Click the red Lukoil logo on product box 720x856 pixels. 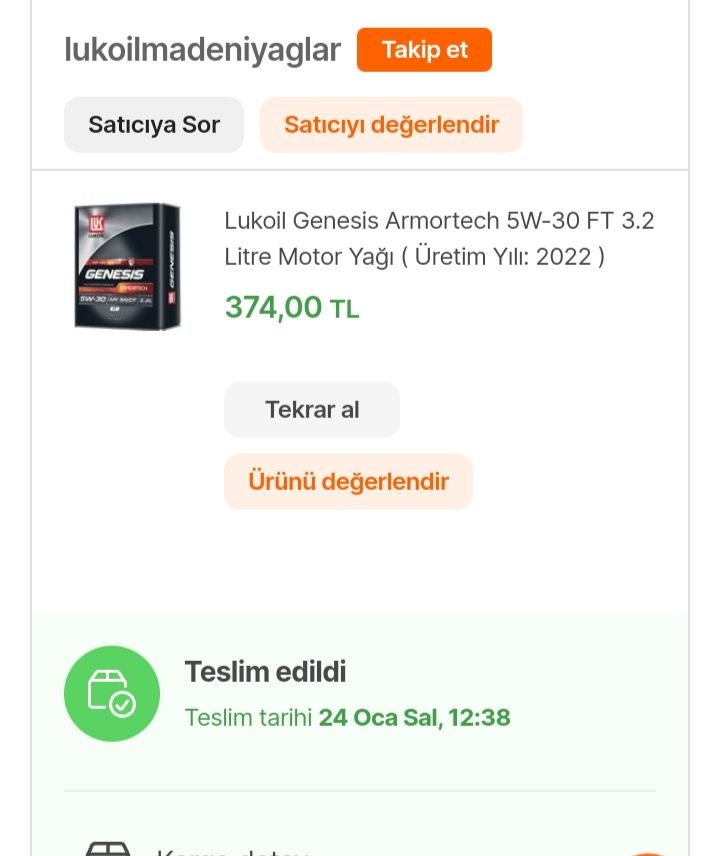click(x=96, y=225)
